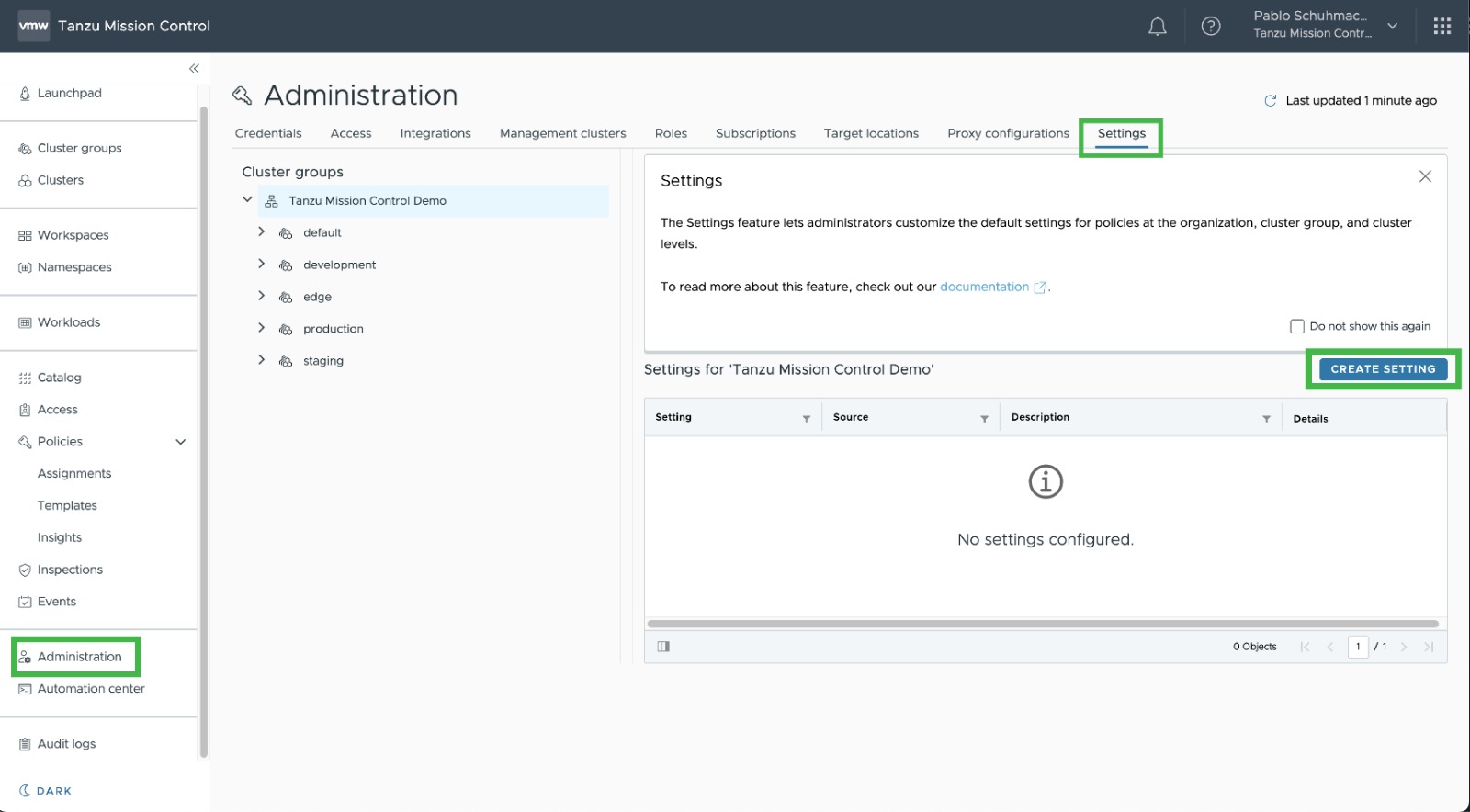Expand the default cluster group

(x=261, y=231)
